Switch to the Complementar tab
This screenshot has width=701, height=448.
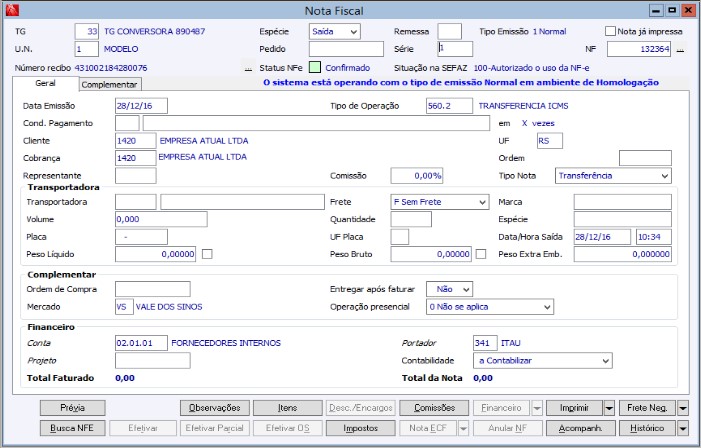click(x=110, y=85)
